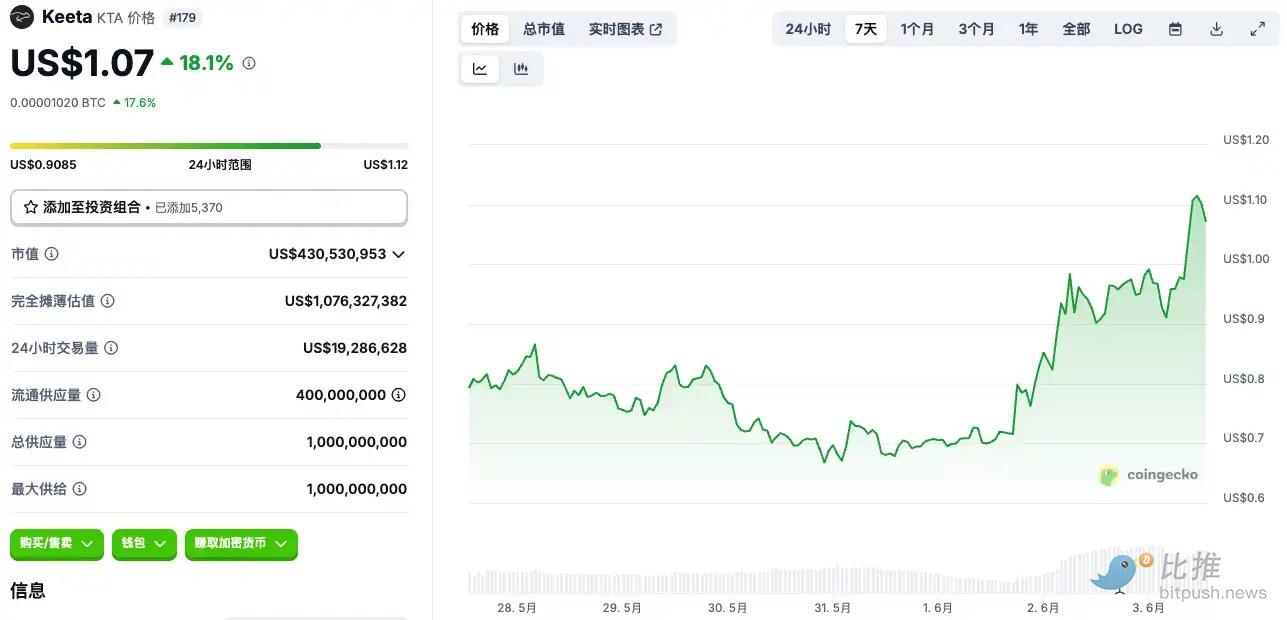Click info icon next to 市值
Viewport: 1287px width, 620px height.
(x=52, y=254)
